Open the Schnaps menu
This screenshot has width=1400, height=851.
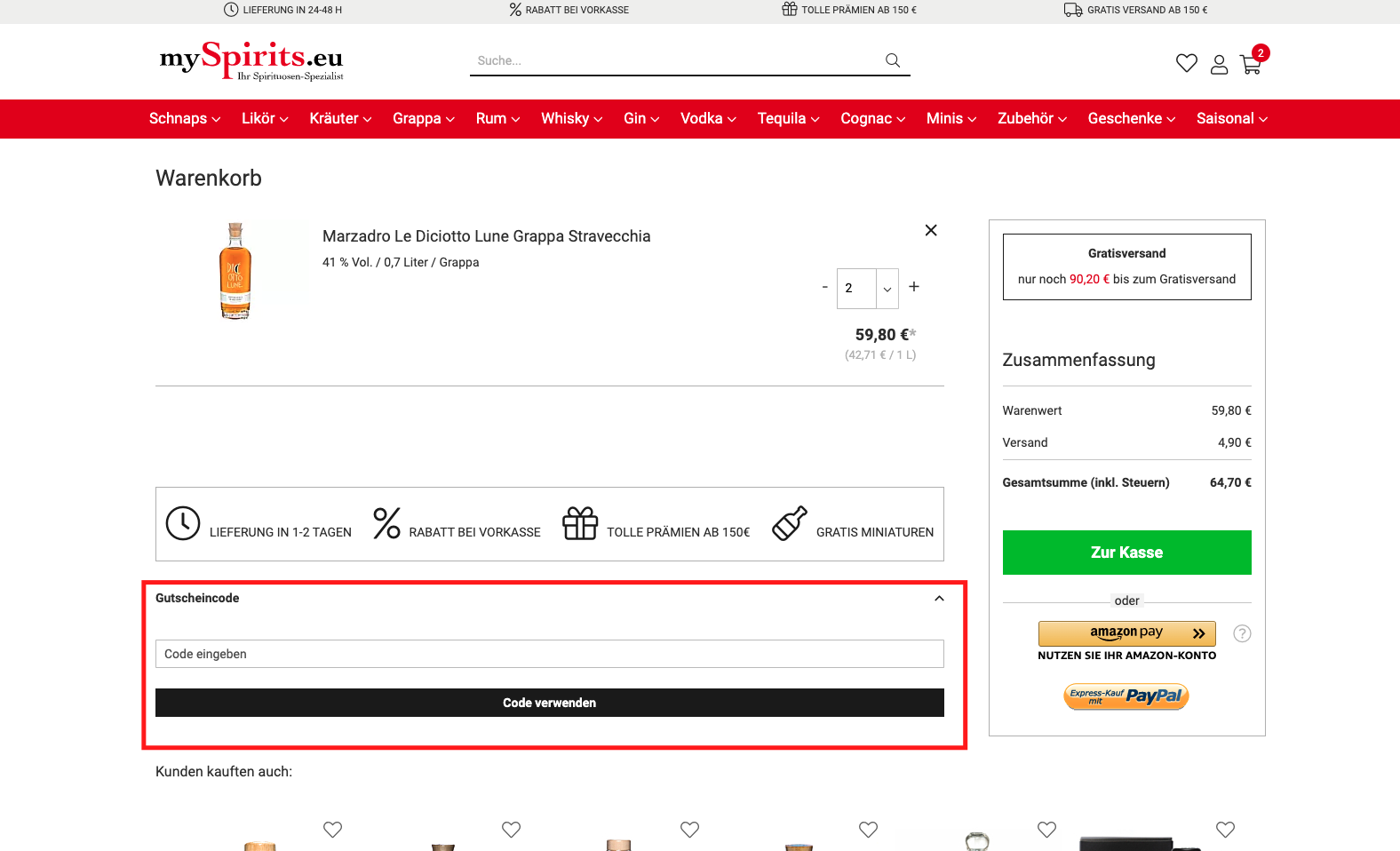coord(185,119)
